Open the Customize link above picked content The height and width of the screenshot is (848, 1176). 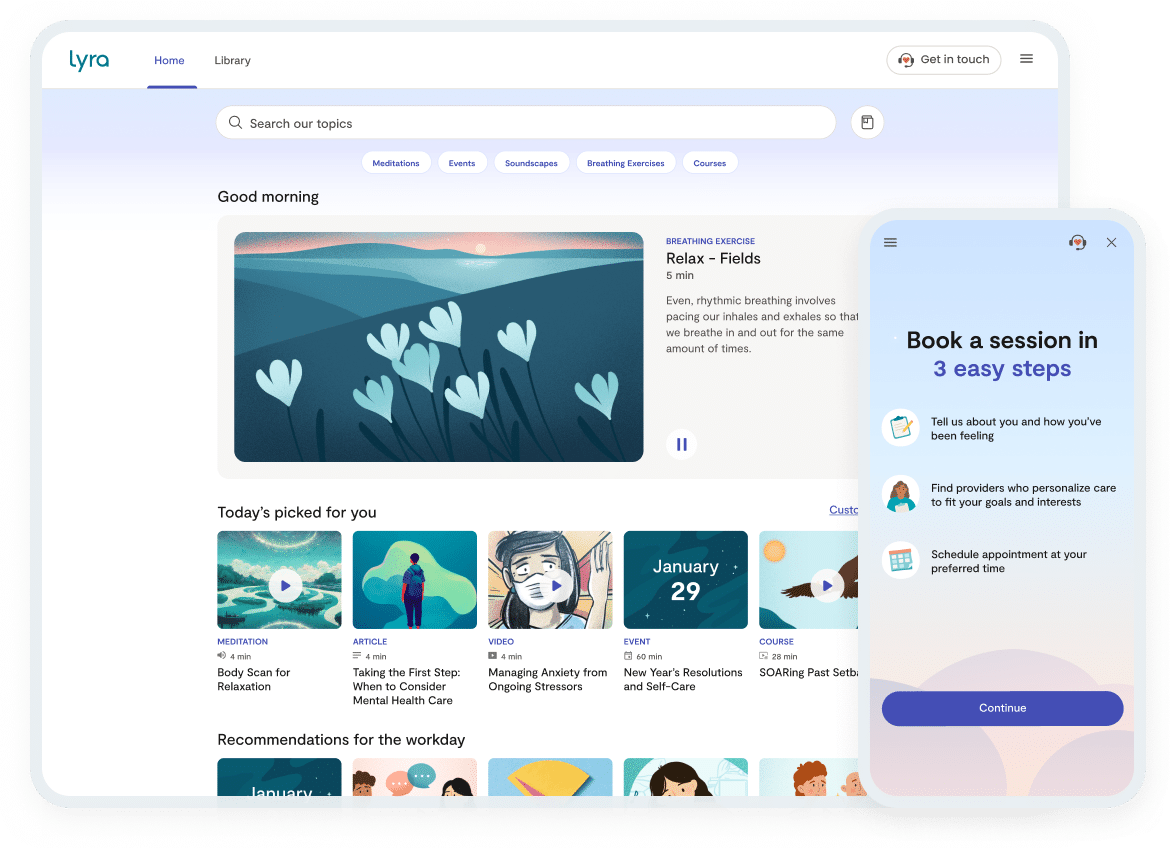[x=845, y=510]
